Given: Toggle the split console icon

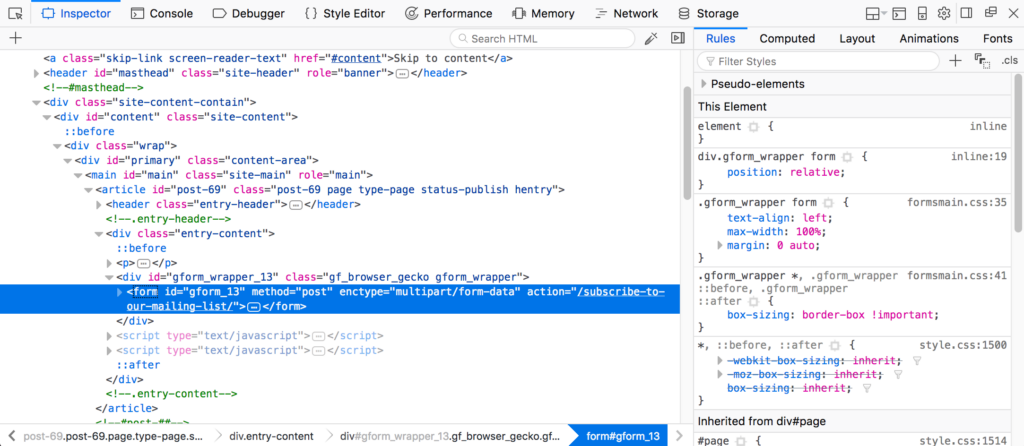Looking at the screenshot, I should (899, 13).
